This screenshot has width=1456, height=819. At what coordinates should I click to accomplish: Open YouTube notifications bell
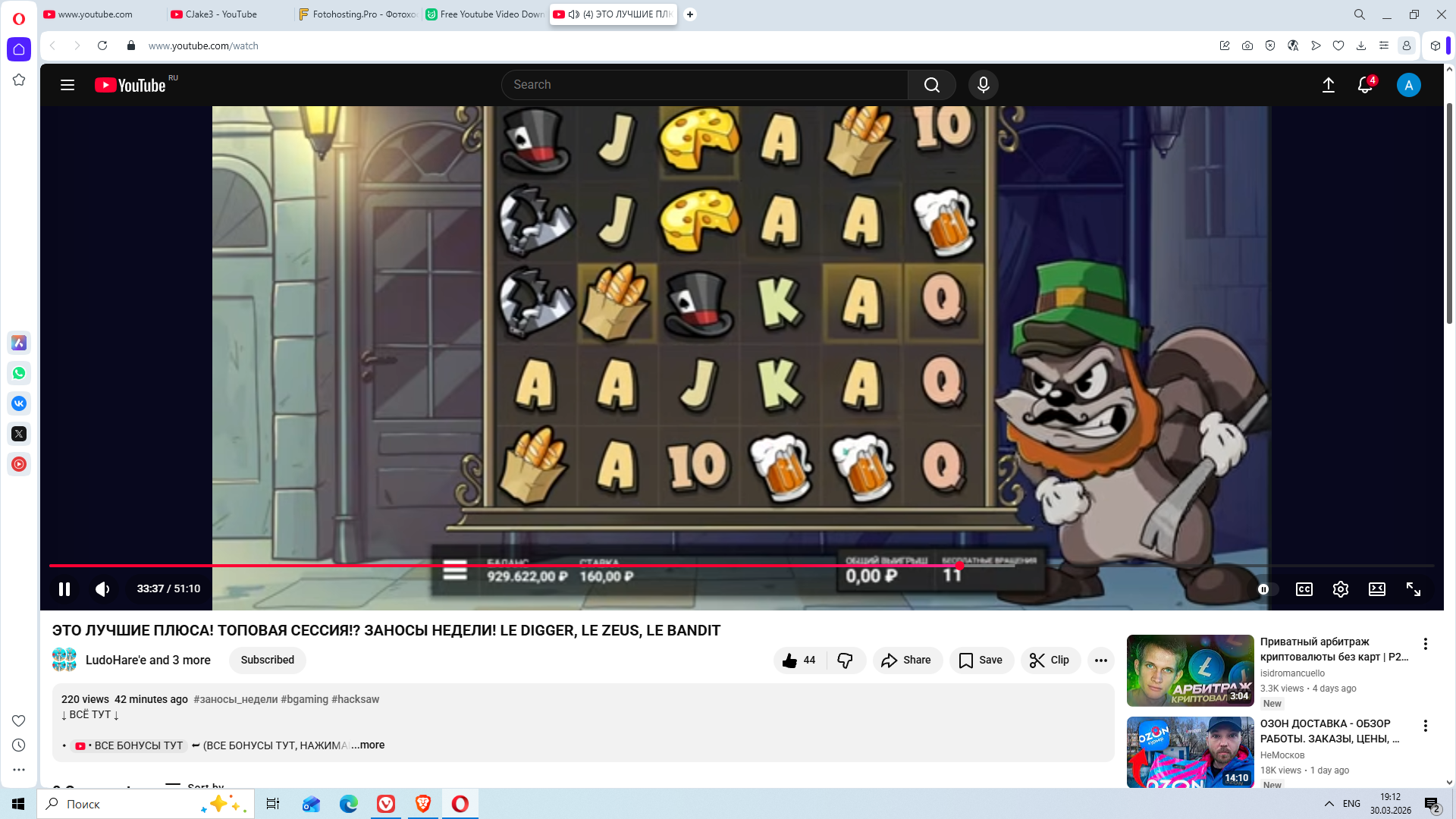point(1364,85)
